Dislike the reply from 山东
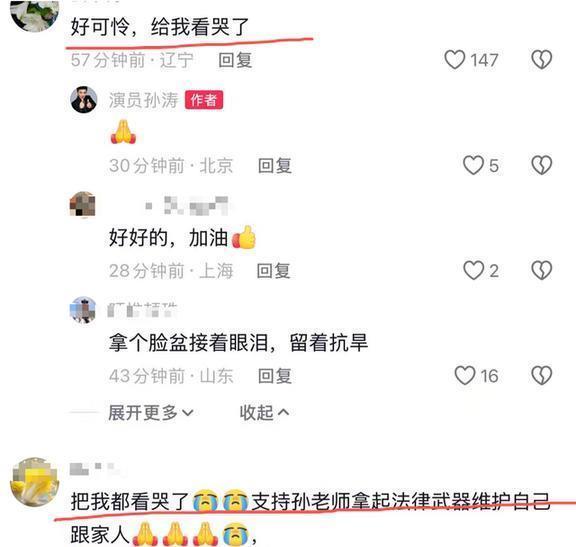This screenshot has height=547, width=576. point(542,375)
